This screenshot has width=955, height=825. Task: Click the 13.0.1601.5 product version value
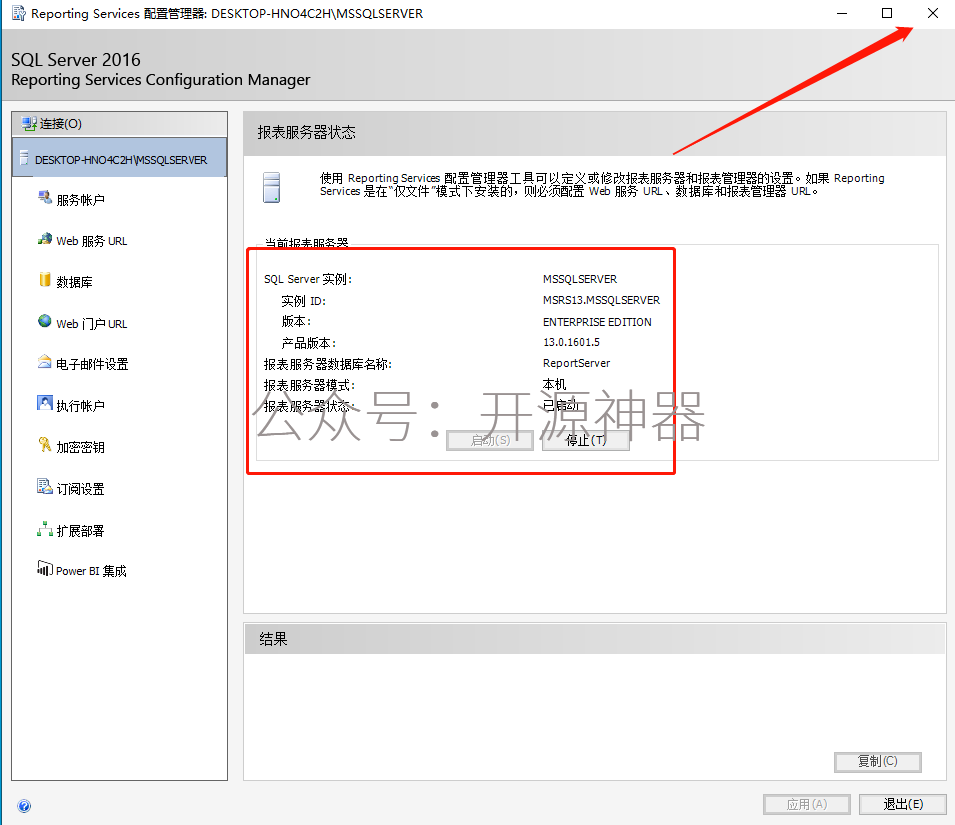pos(571,342)
